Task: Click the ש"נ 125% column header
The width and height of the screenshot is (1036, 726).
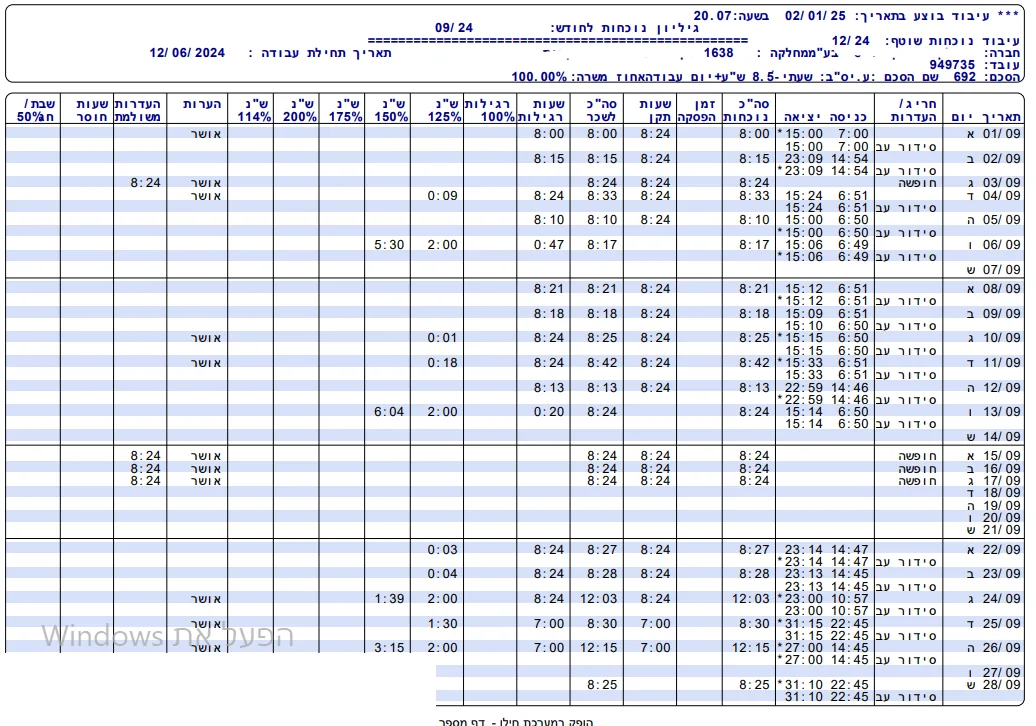Action: [443, 110]
